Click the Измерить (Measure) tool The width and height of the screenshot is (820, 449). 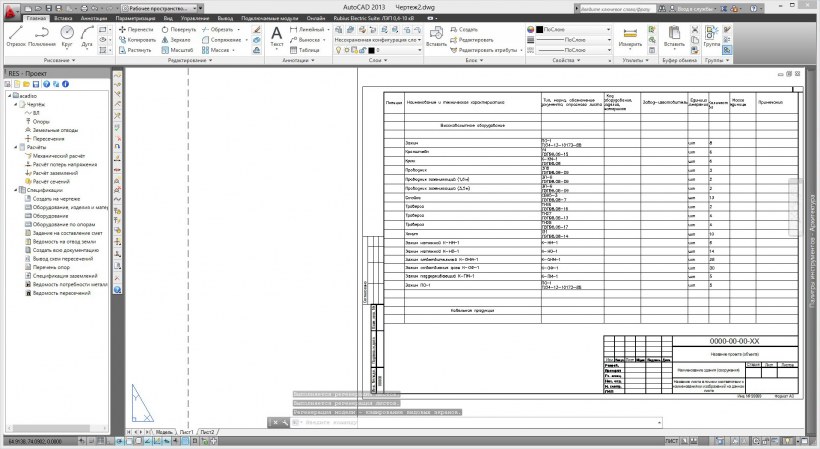(631, 37)
